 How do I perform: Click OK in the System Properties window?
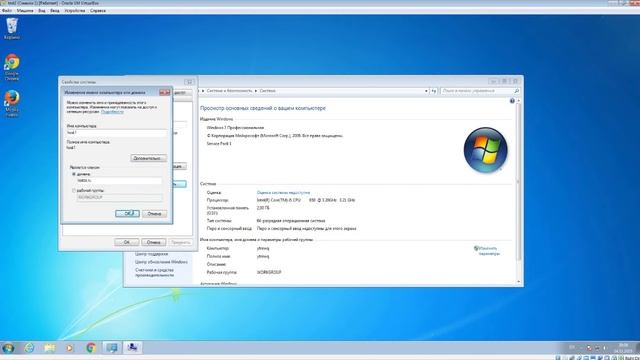coord(127,242)
